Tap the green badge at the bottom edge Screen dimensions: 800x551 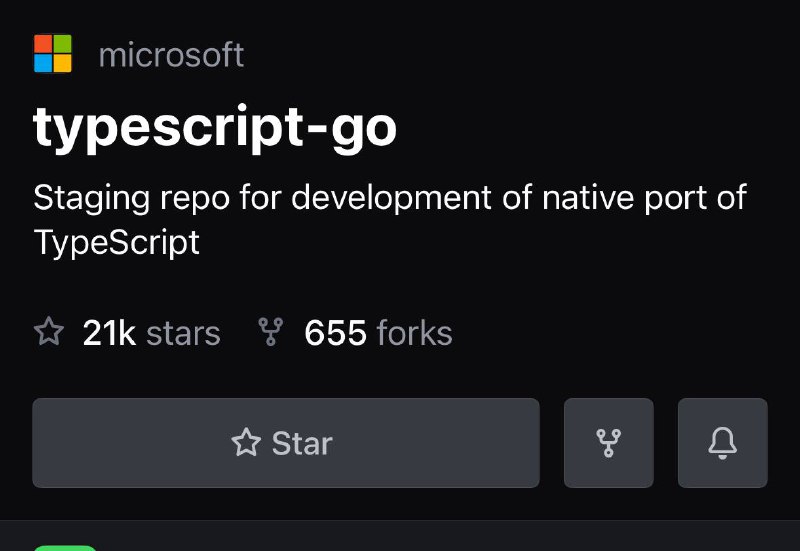click(x=65, y=548)
